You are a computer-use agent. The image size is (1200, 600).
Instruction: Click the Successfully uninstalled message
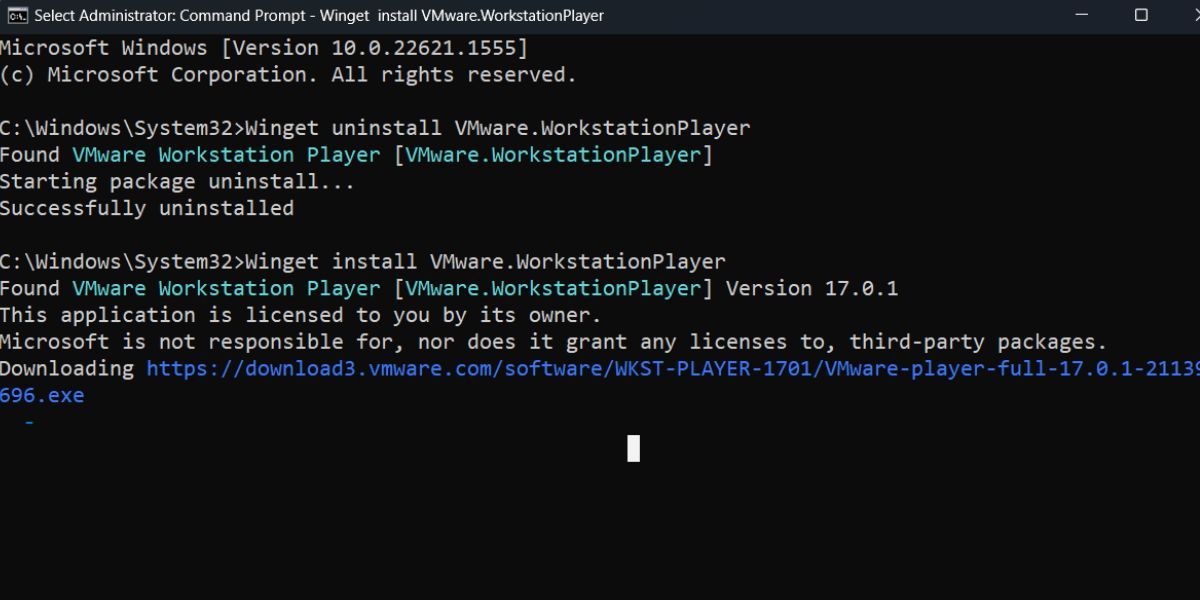pyautogui.click(x=146, y=207)
